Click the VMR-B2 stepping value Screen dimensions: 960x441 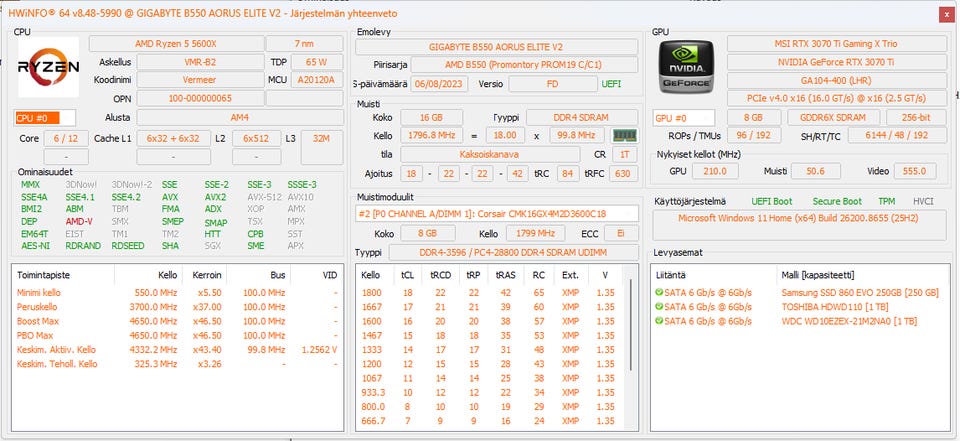(200, 62)
